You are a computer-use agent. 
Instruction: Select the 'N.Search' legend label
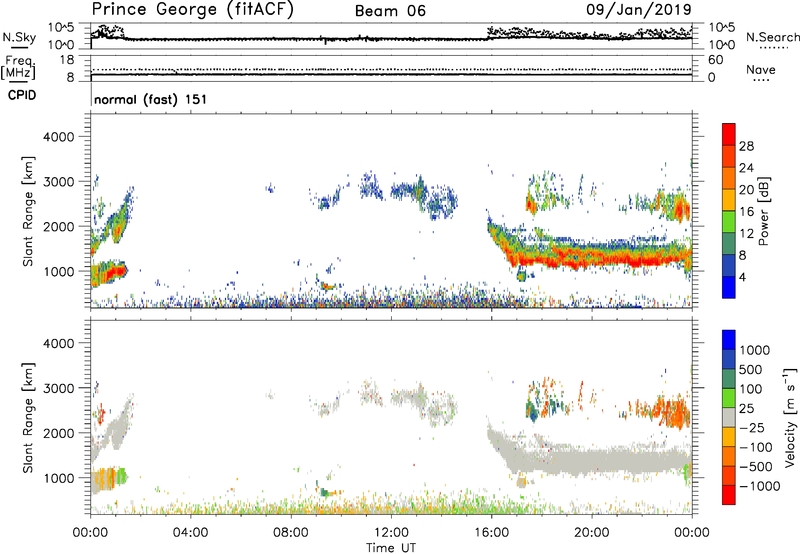773,37
